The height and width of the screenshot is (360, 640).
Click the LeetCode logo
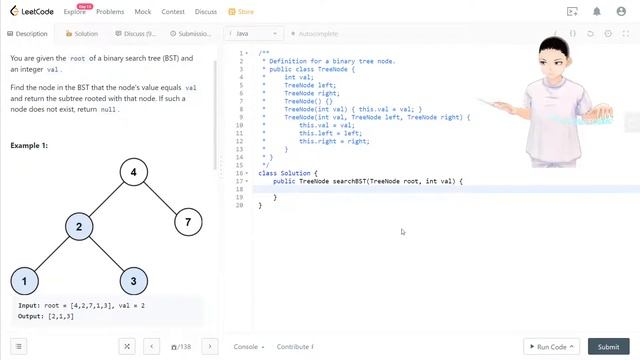coord(32,11)
